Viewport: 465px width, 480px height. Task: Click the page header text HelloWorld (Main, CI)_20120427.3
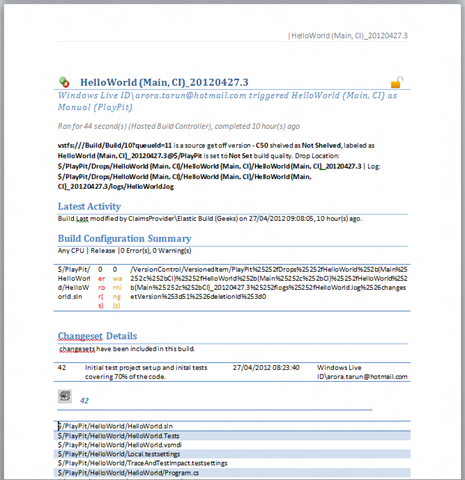click(348, 36)
